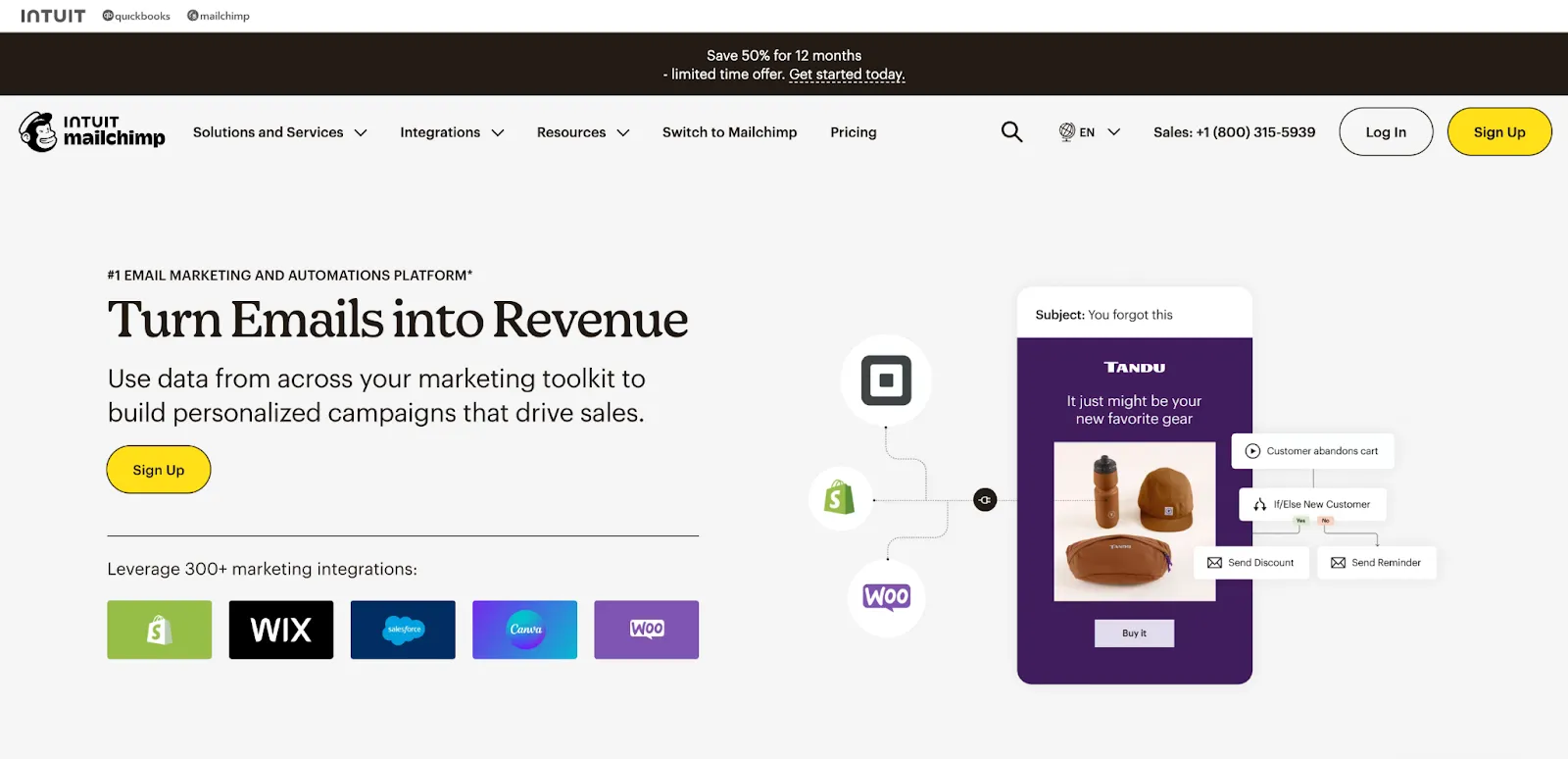Select the green Shopify integration tile
Viewport: 1568px width, 759px height.
159,630
